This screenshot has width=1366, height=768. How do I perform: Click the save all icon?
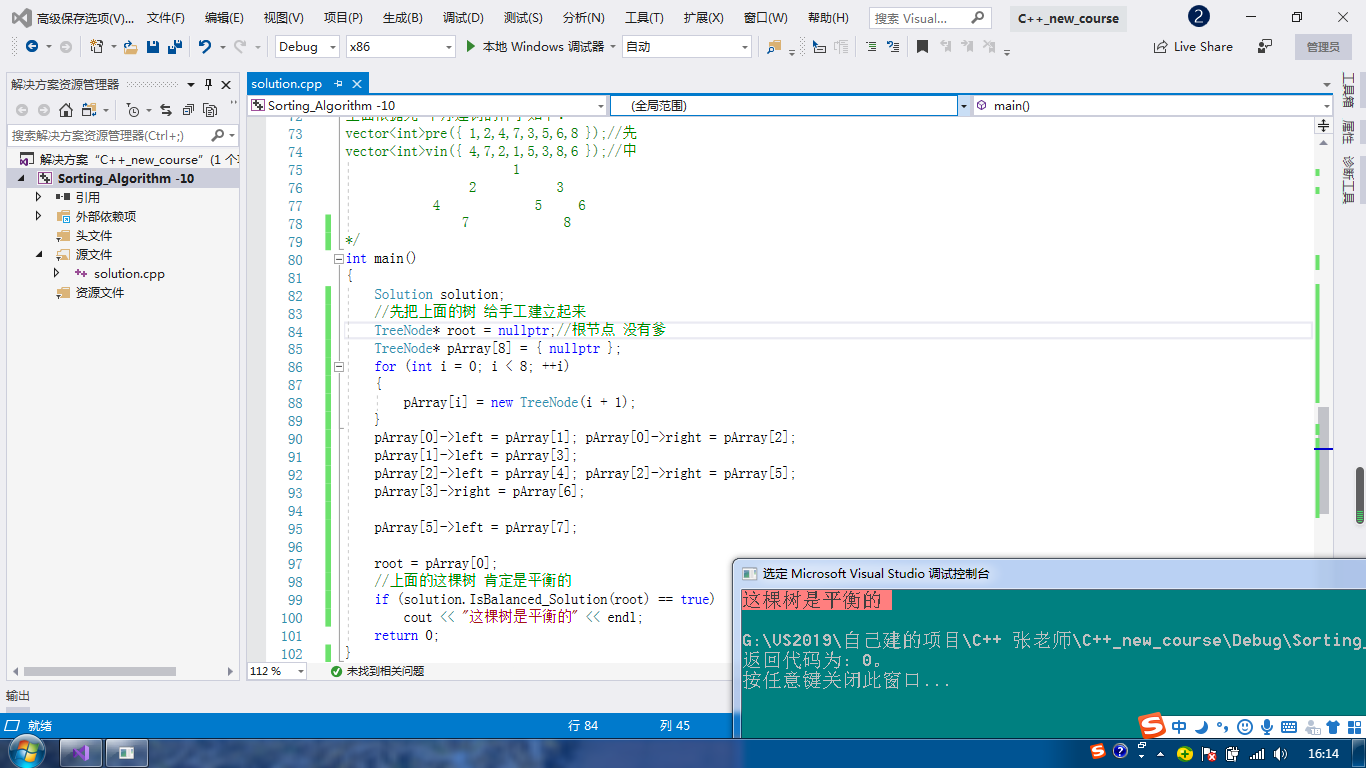pyautogui.click(x=174, y=46)
